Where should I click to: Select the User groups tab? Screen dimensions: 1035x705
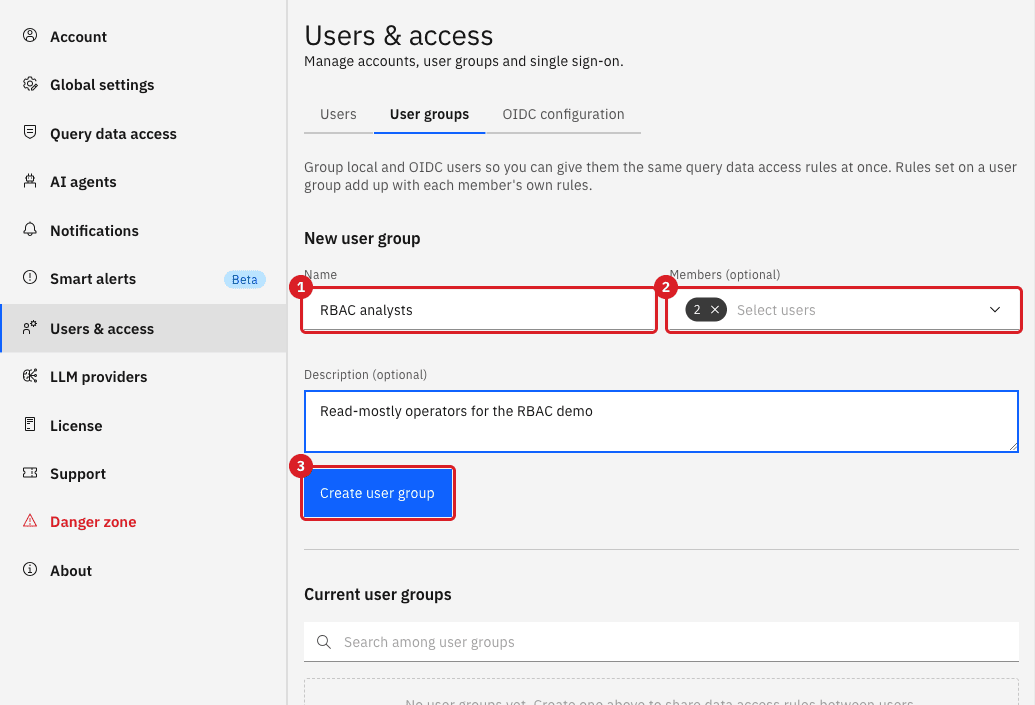429,115
